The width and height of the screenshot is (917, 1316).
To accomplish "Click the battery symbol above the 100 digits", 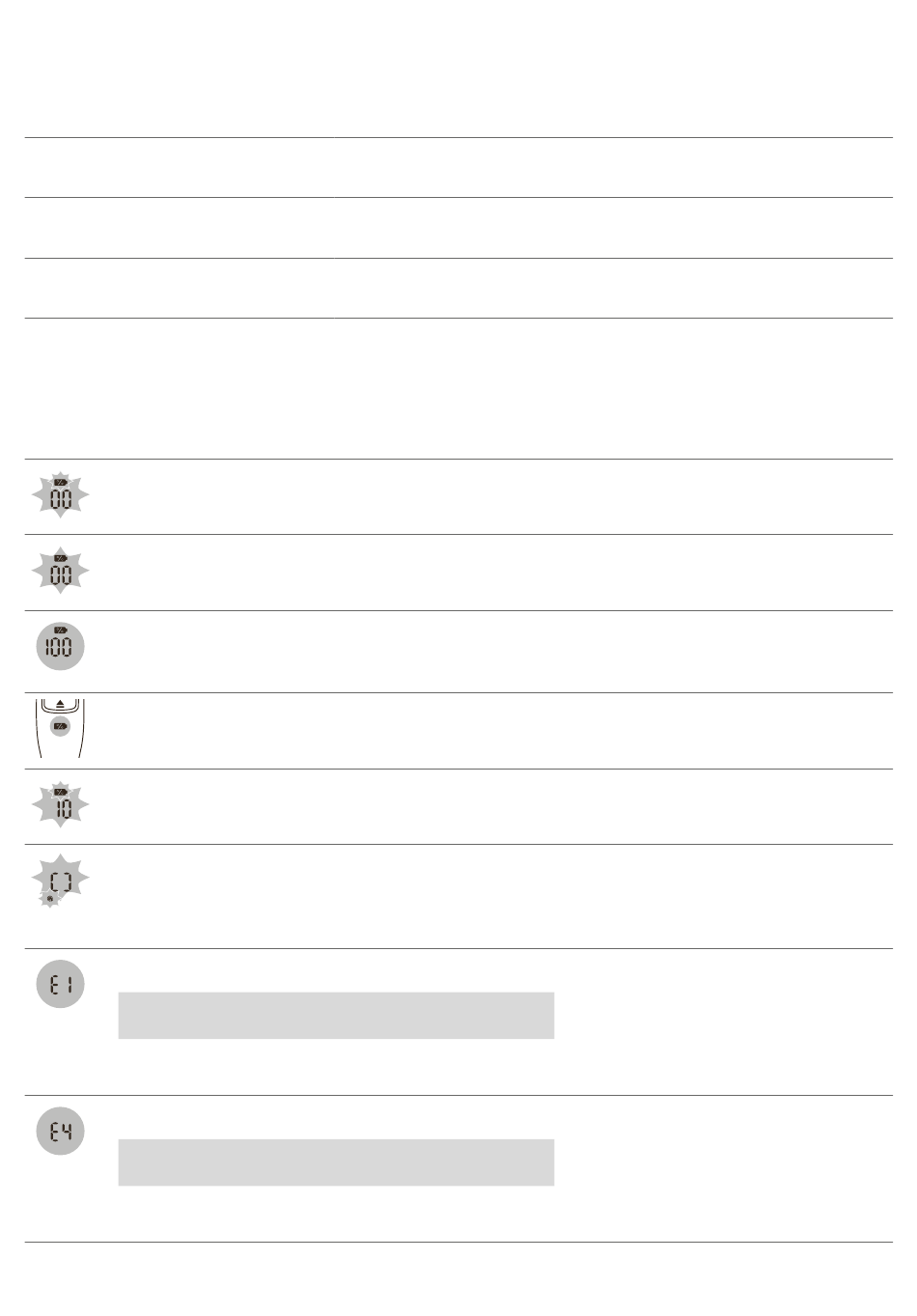I will point(60,630).
